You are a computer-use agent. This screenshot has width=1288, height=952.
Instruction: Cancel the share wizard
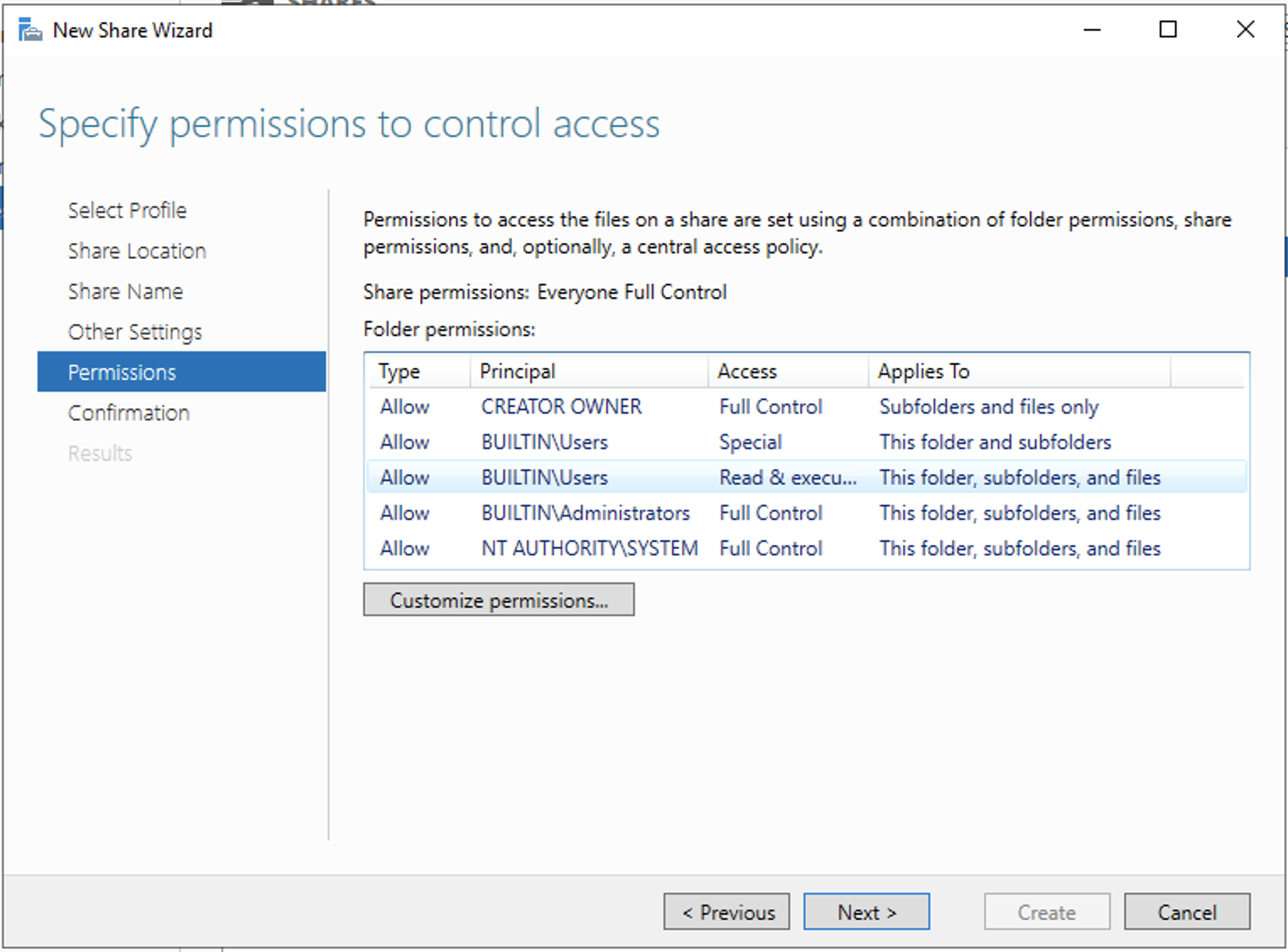point(1186,912)
